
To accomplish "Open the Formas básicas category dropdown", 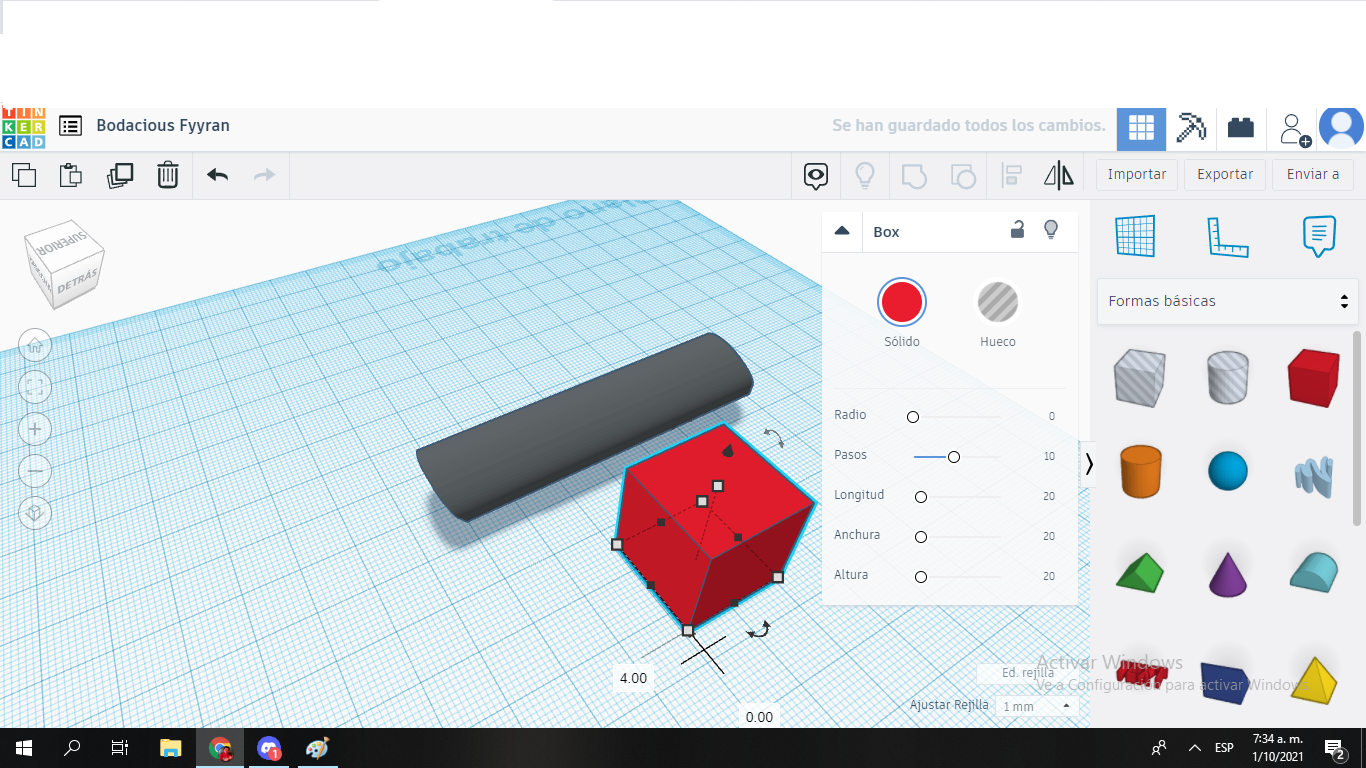I will [1228, 301].
